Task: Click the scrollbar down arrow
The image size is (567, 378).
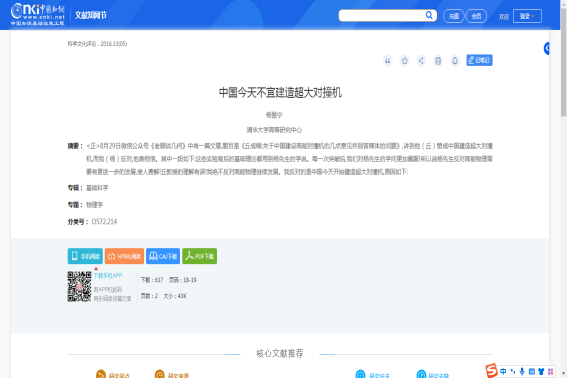Action: [563, 373]
